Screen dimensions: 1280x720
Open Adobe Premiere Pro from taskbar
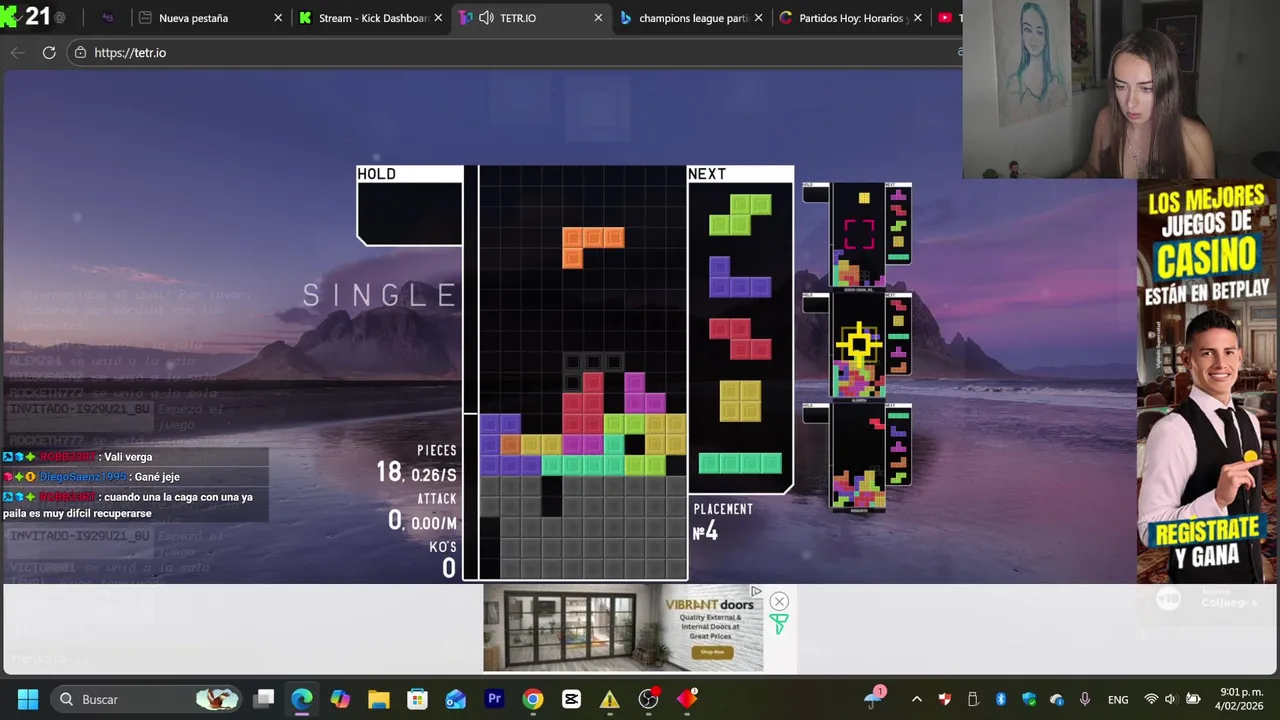494,699
